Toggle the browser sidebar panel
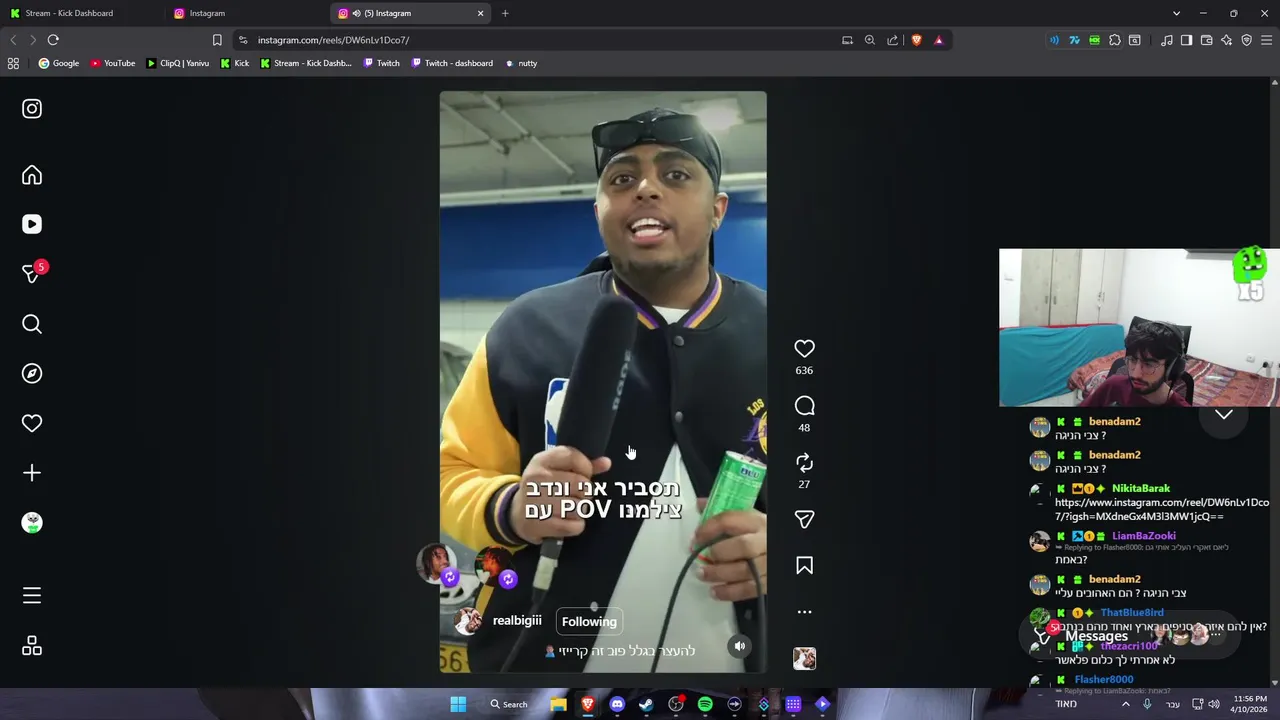 pyautogui.click(x=1186, y=40)
